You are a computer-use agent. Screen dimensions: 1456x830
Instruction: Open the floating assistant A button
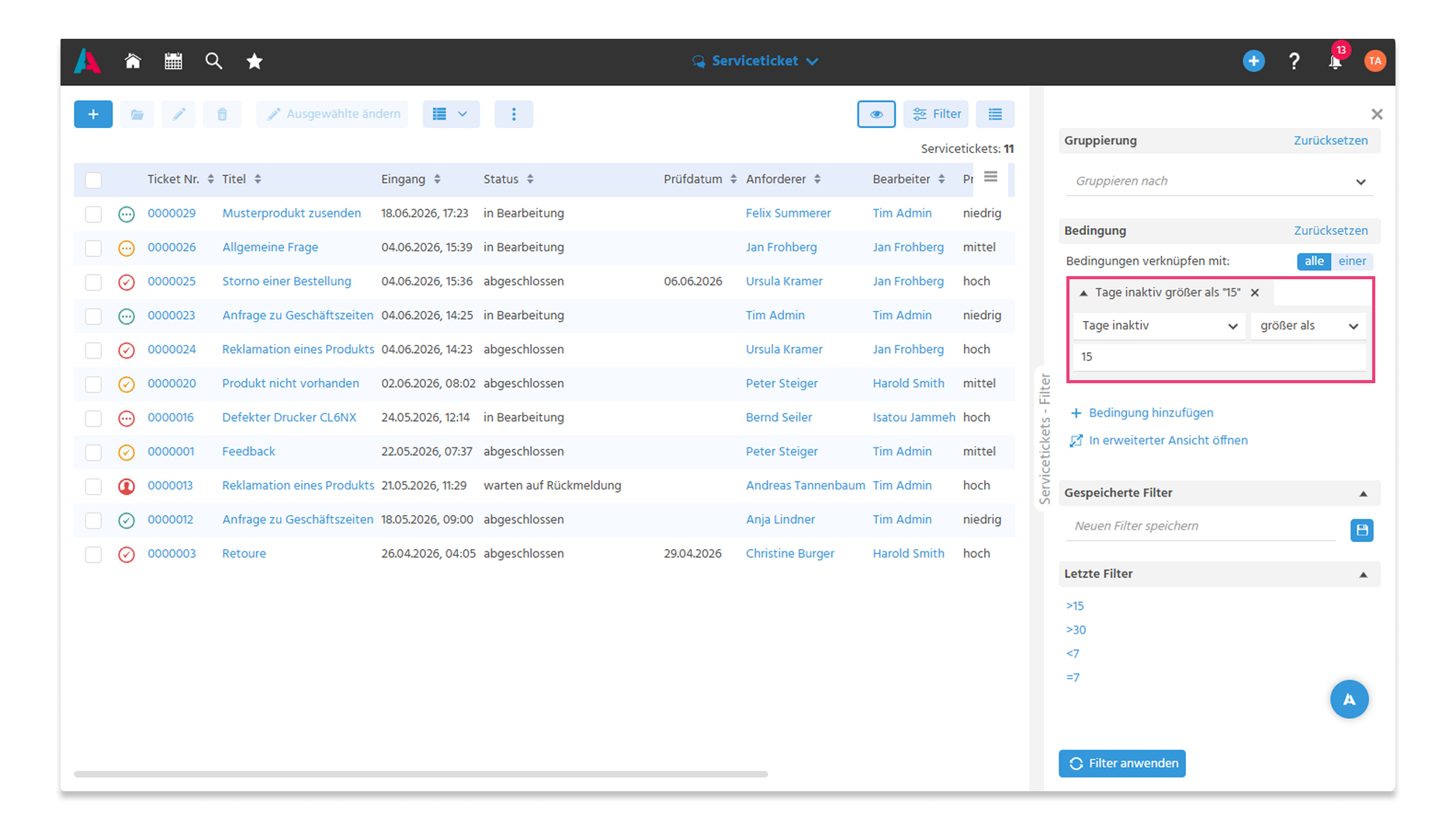click(1349, 699)
